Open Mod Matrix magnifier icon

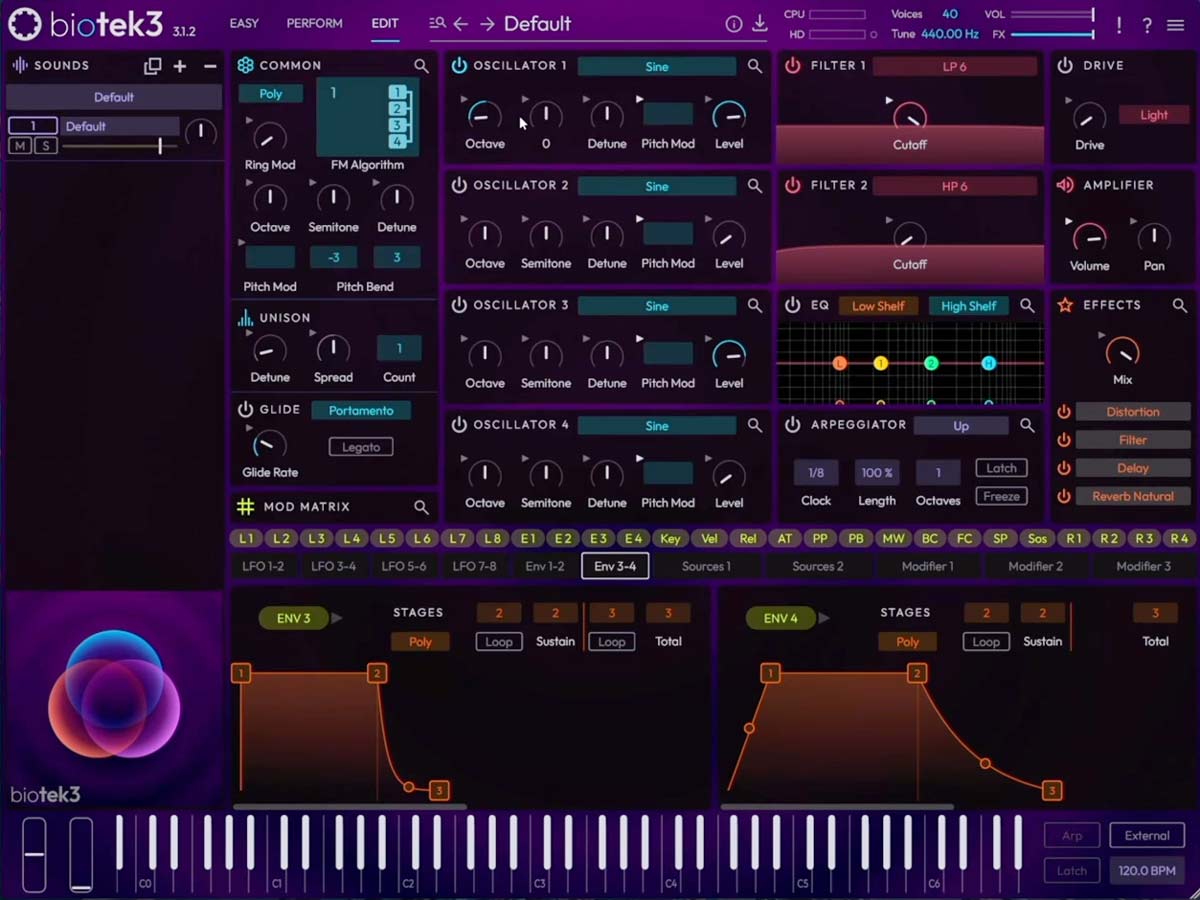click(x=421, y=507)
